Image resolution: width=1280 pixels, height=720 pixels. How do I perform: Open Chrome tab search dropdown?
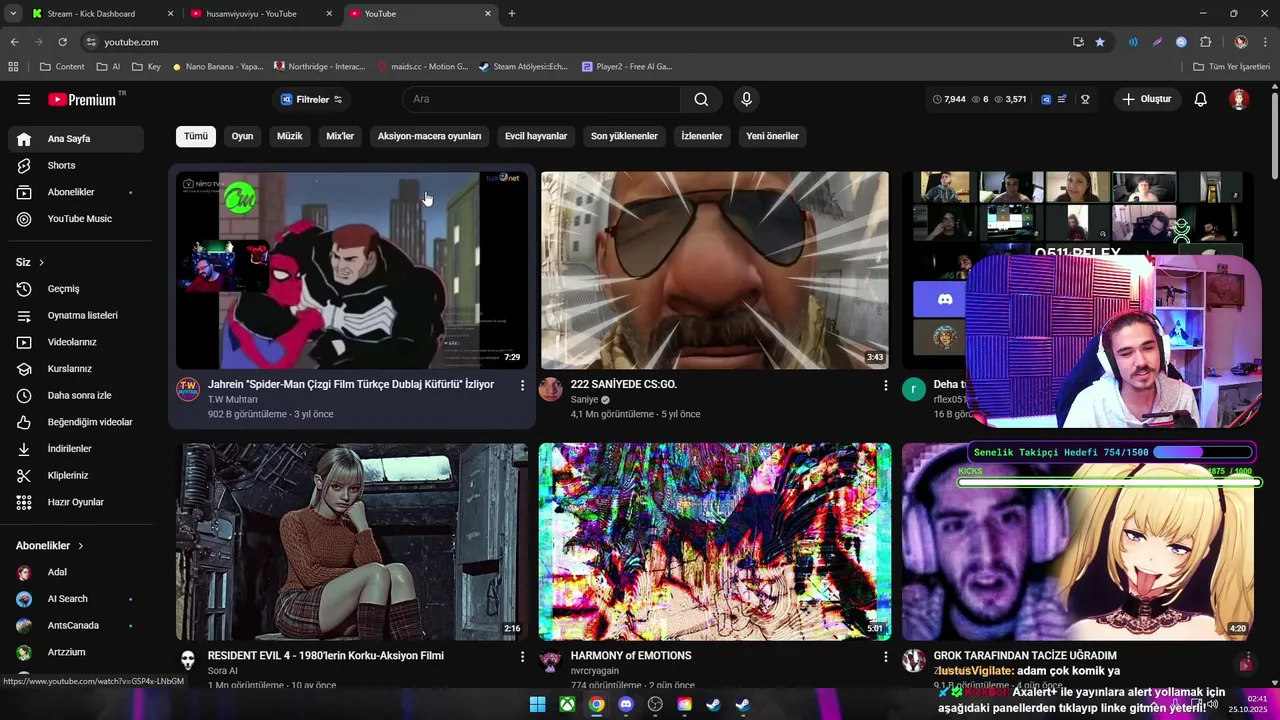13,13
